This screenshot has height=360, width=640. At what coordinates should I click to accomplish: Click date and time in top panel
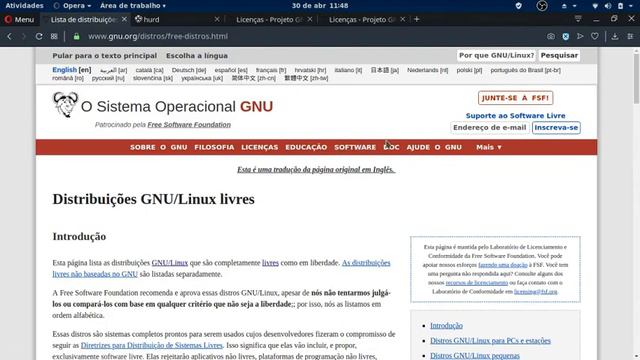320,6
